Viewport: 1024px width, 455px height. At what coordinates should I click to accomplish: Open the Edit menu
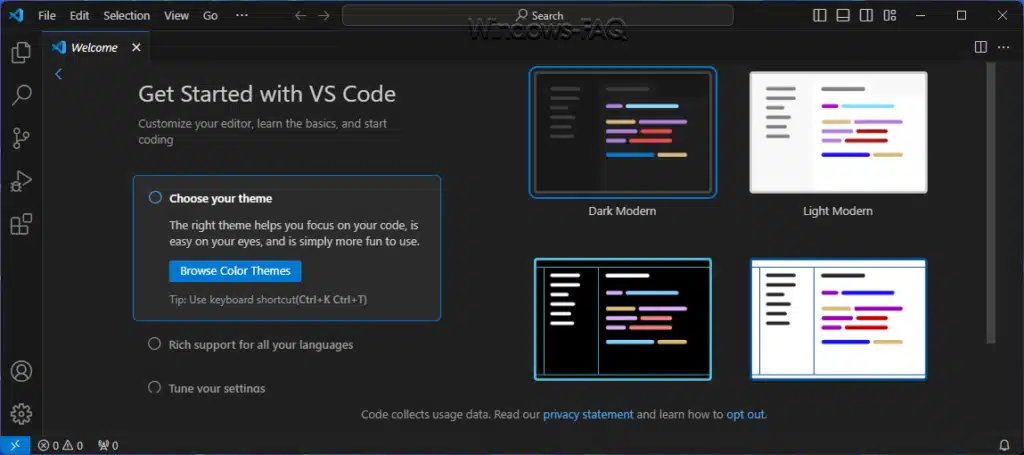[x=79, y=16]
